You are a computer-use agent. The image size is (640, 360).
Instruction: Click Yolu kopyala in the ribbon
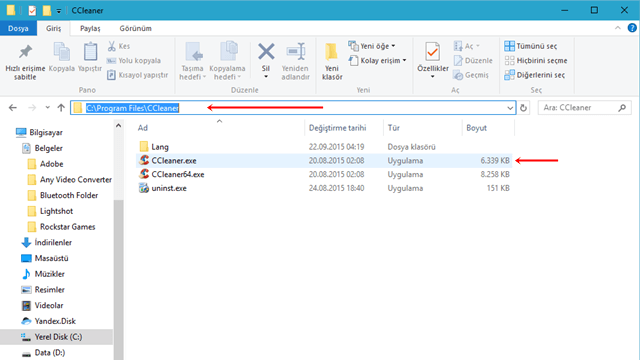coord(134,60)
